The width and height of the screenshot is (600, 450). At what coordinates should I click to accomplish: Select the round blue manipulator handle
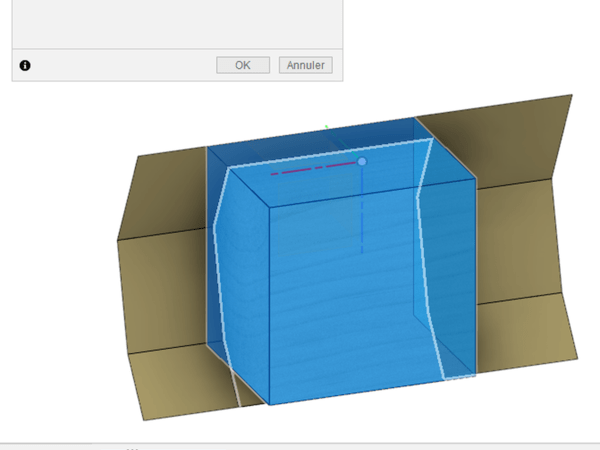[362, 161]
